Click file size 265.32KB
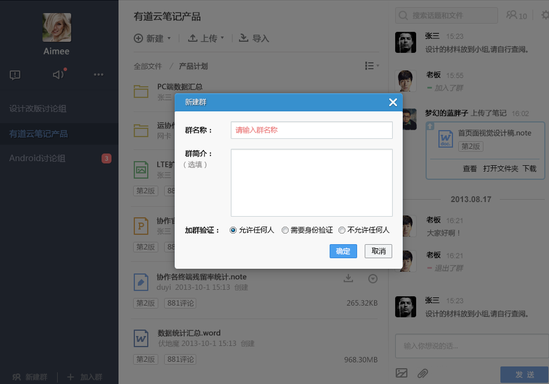Image resolution: width=549 pixels, height=384 pixels. click(362, 303)
